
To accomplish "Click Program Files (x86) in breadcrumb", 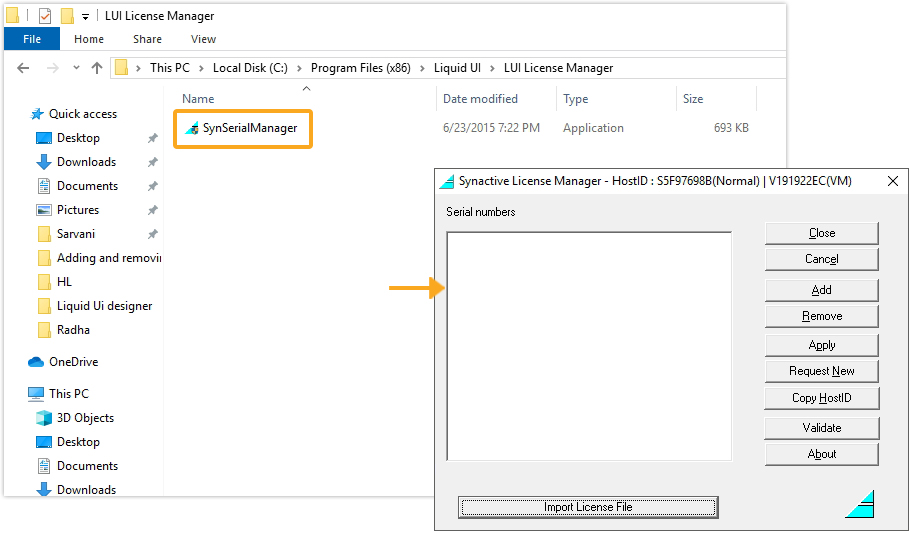I will click(361, 68).
